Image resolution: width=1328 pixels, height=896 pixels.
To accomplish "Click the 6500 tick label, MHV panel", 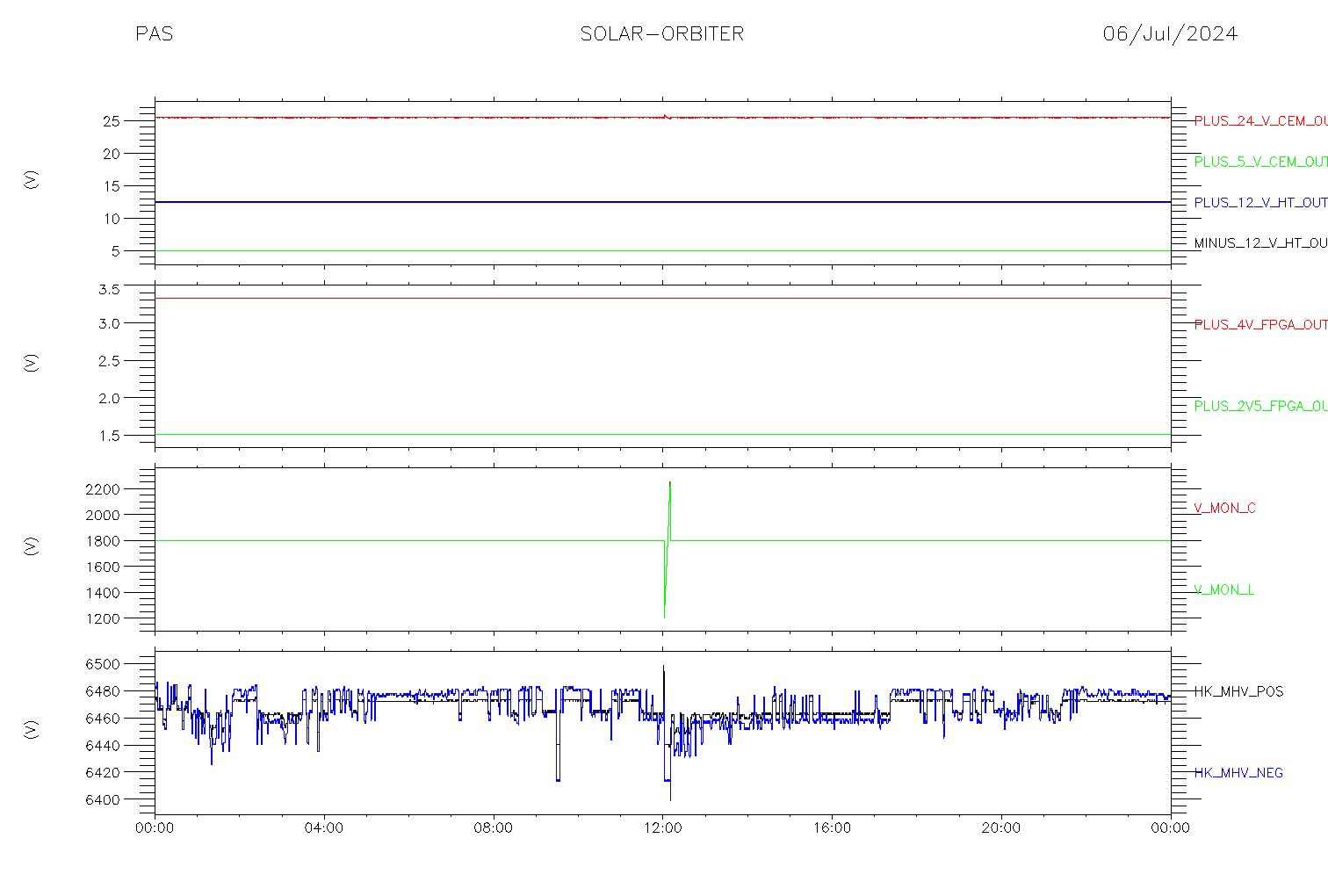I will (104, 664).
